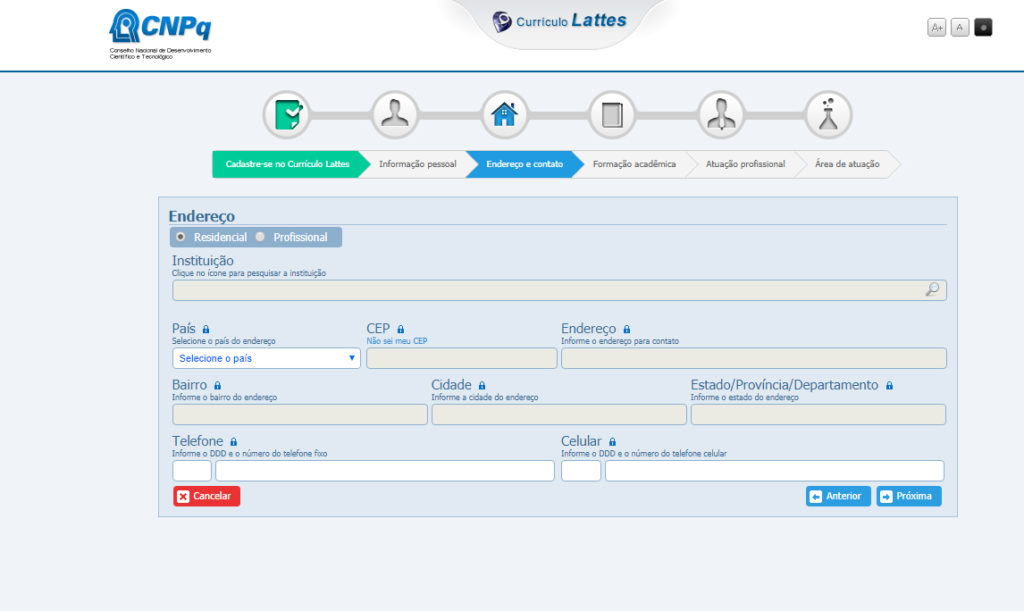The image size is (1024, 611).
Task: Enable high contrast mode with the dark button
Action: pyautogui.click(x=982, y=27)
